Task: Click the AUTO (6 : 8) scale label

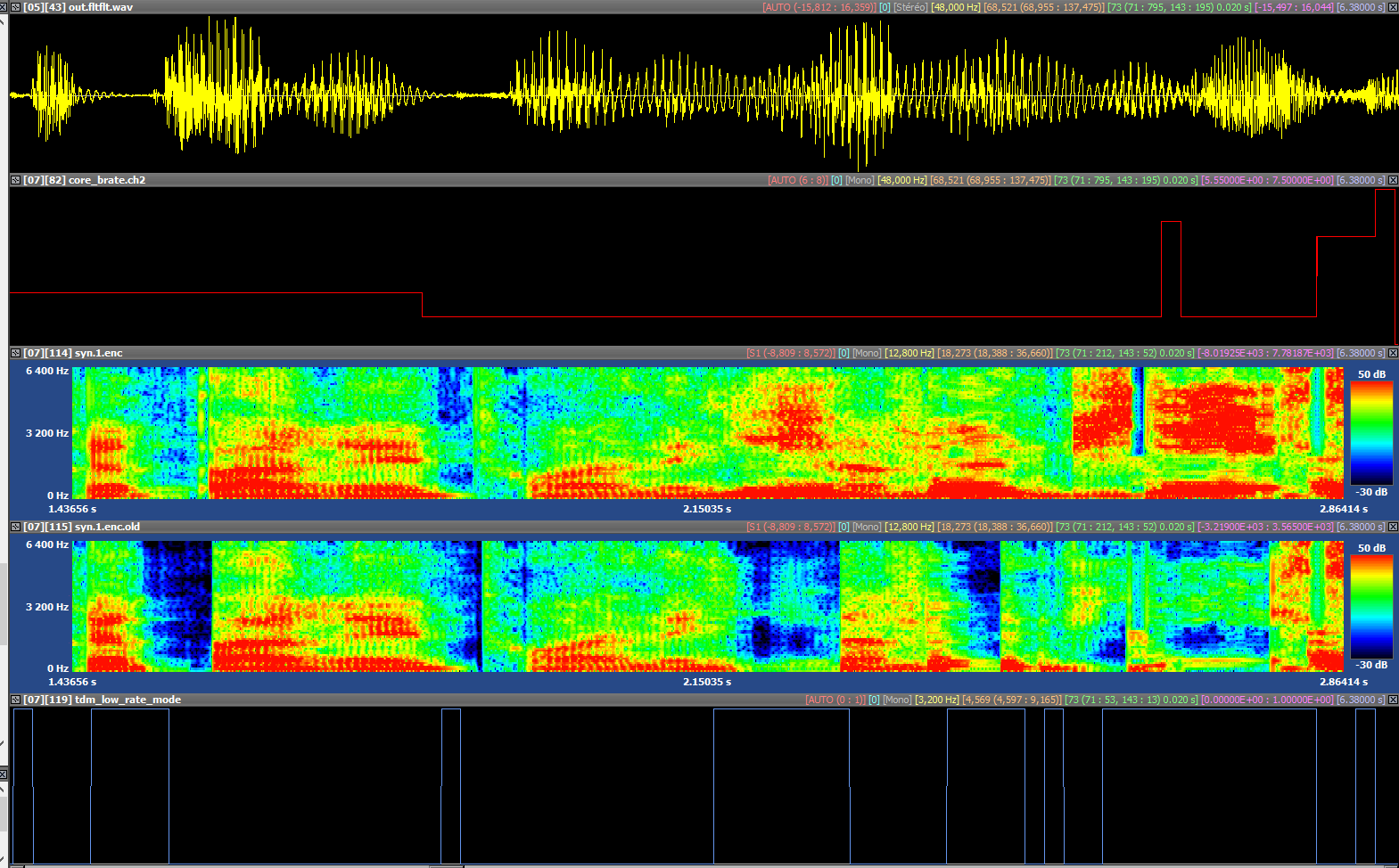Action: click(797, 180)
